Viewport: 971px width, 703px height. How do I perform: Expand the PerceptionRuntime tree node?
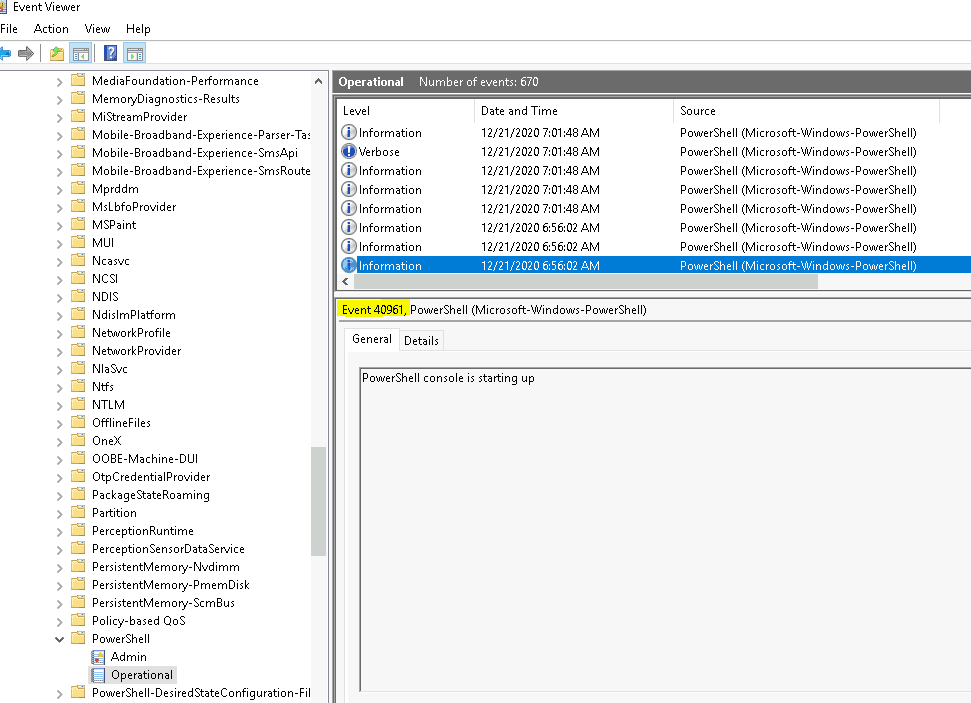(x=59, y=532)
